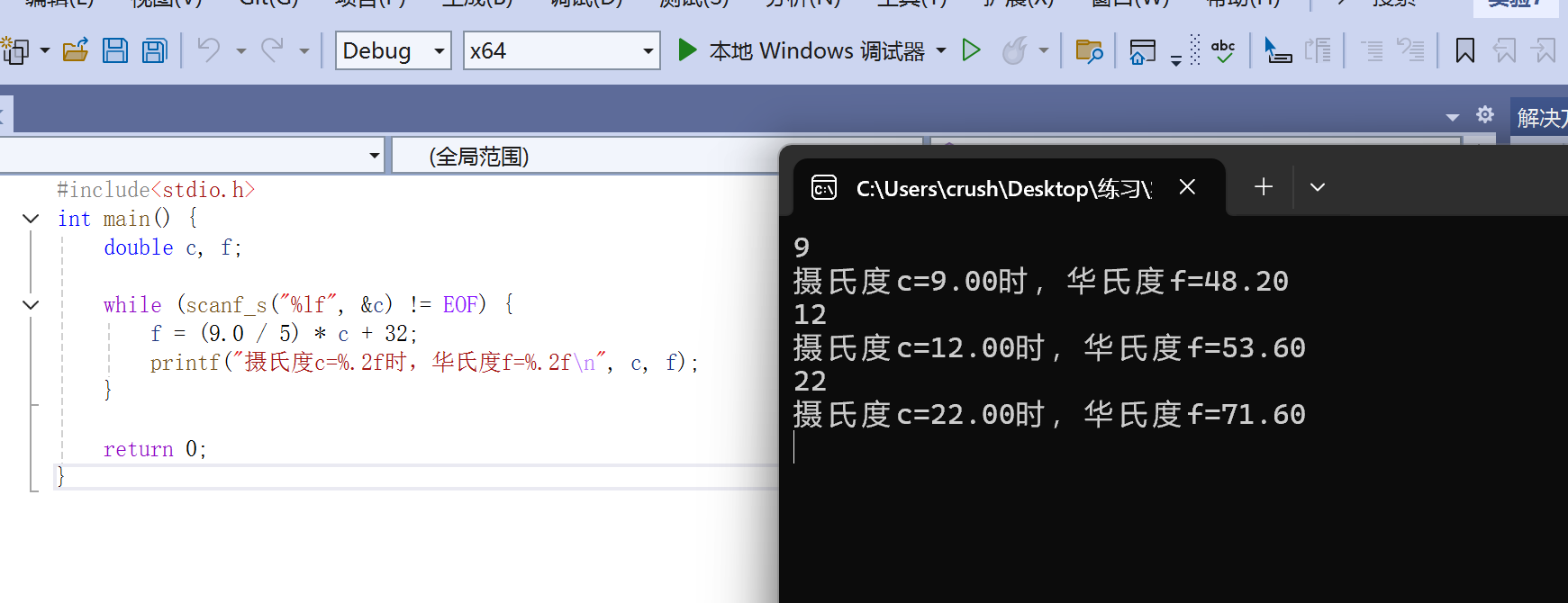1568x603 pixels.
Task: Click the parameter info icon
Action: (1318, 50)
